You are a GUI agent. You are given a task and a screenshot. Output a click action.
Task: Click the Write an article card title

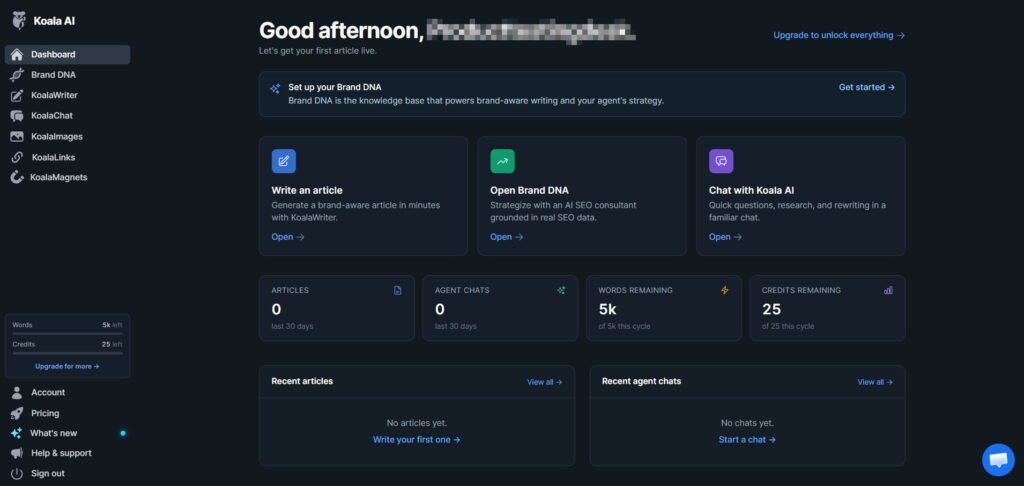(307, 191)
